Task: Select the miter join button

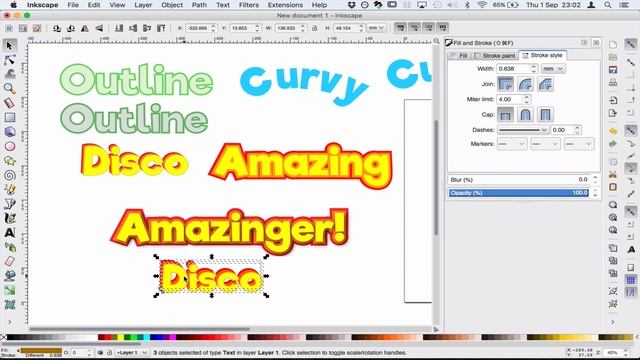Action: (x=505, y=84)
